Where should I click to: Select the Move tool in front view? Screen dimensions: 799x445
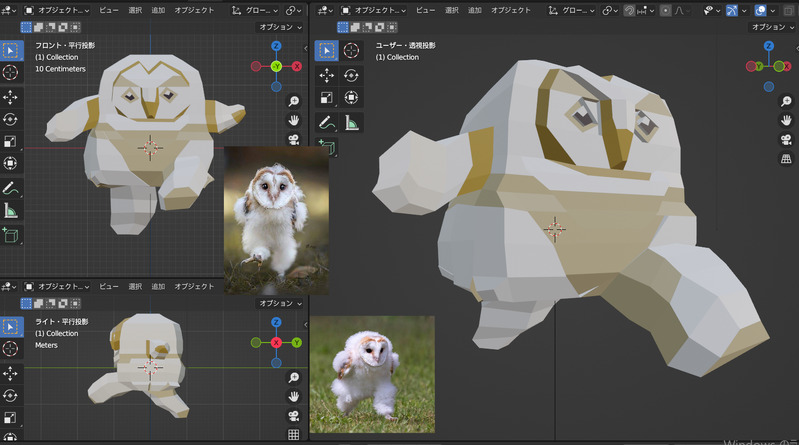tap(11, 97)
